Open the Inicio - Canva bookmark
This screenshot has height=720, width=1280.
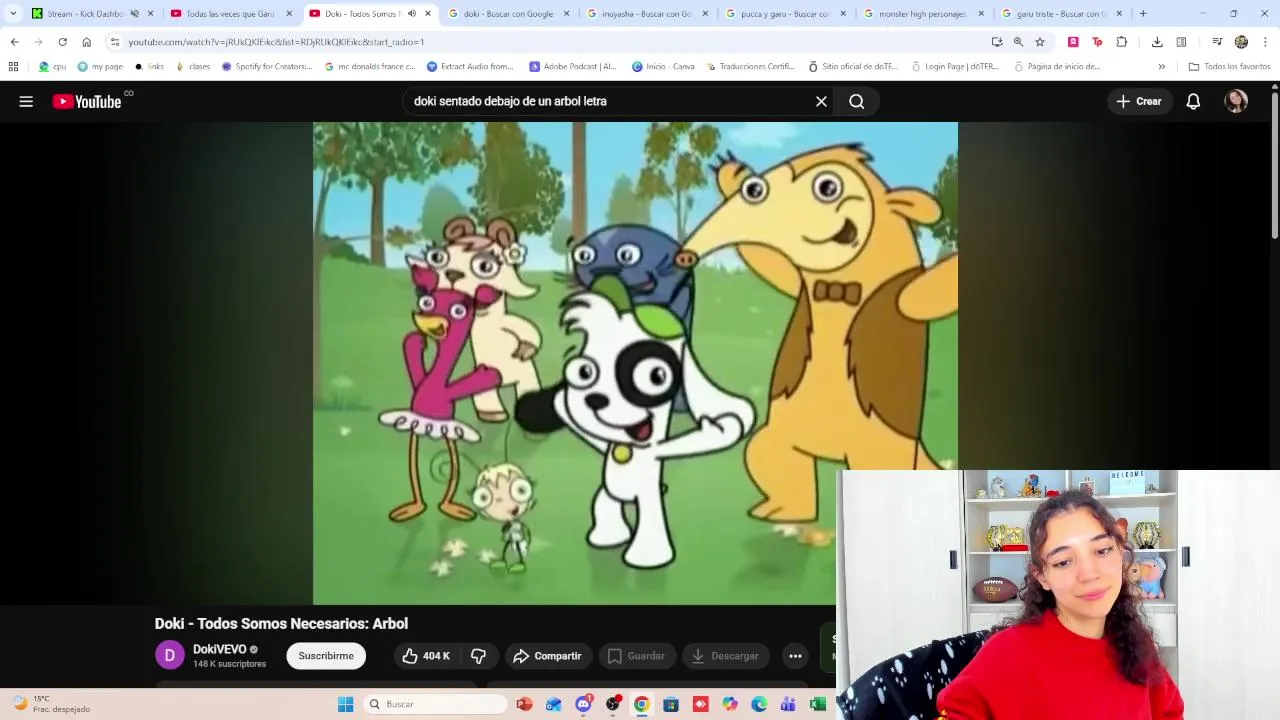pos(663,67)
